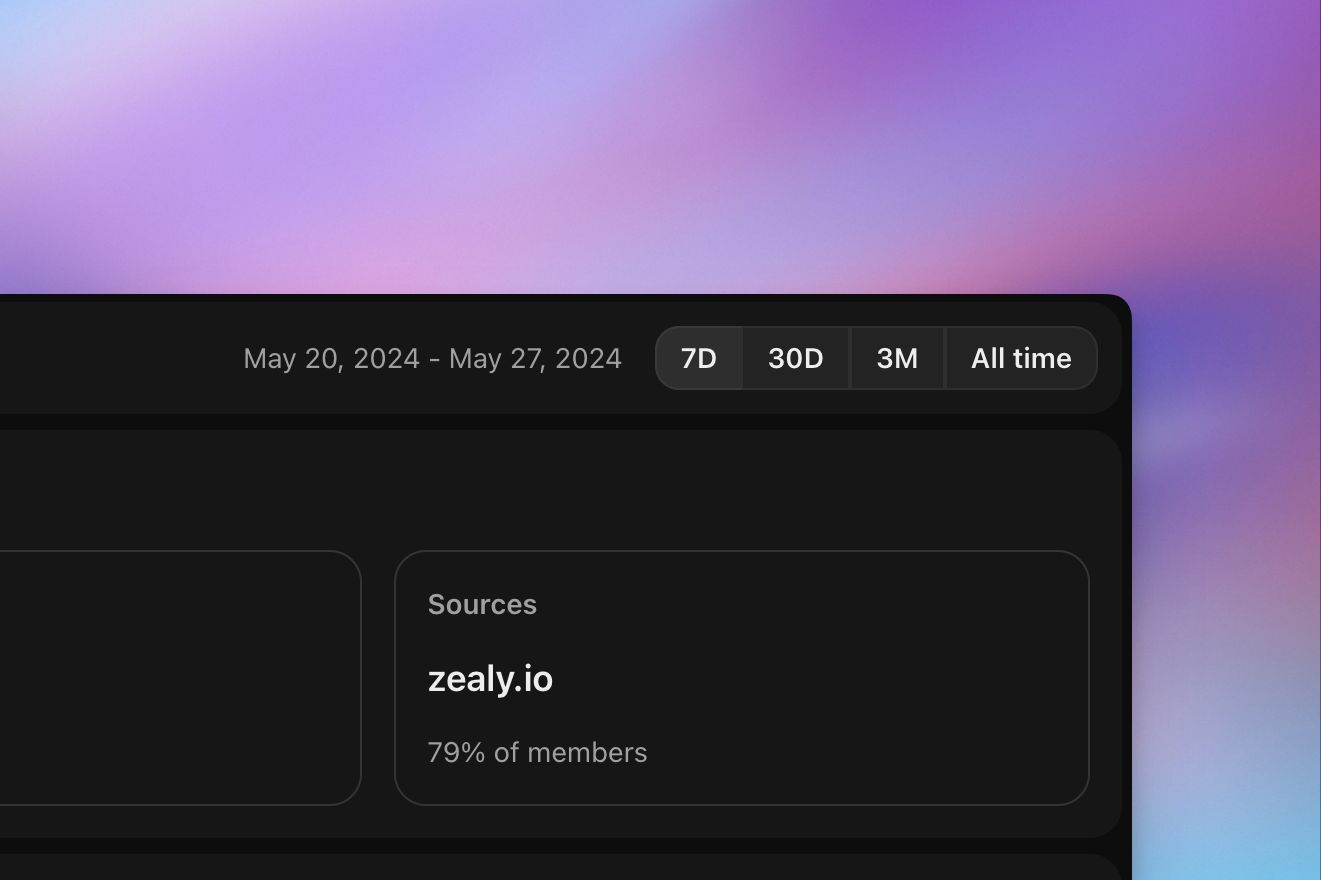Click the "May 20, 2024" start date
The width and height of the screenshot is (1321, 880).
(x=331, y=358)
